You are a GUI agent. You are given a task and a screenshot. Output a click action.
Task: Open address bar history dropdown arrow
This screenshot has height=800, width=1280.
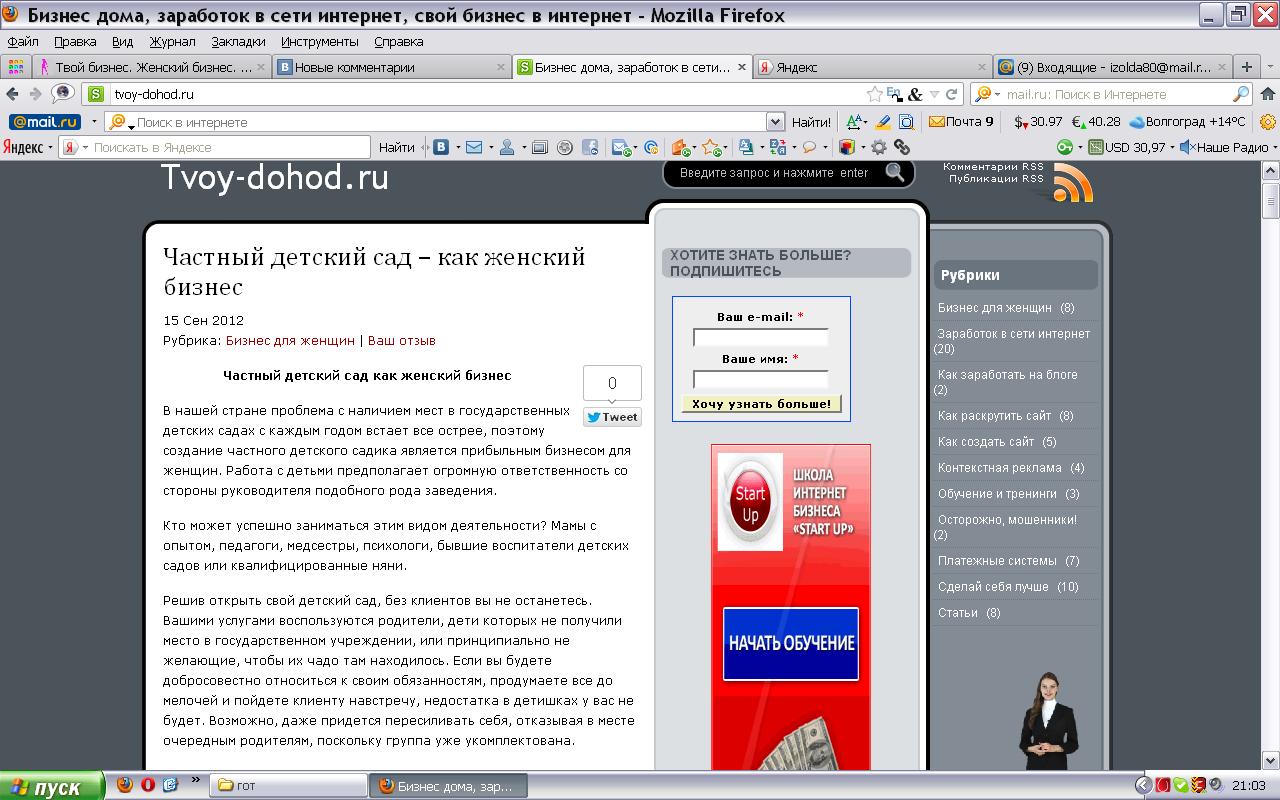click(x=935, y=94)
